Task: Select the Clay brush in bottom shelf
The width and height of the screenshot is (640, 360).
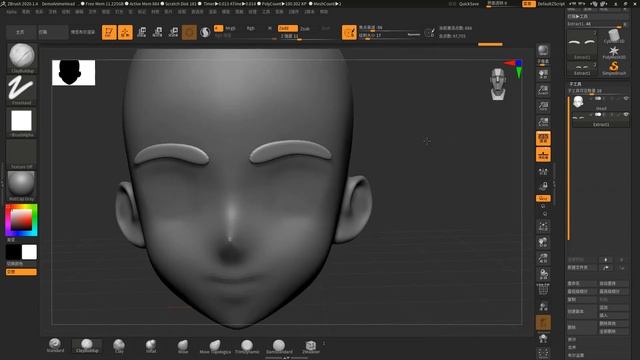Action: [x=119, y=346]
